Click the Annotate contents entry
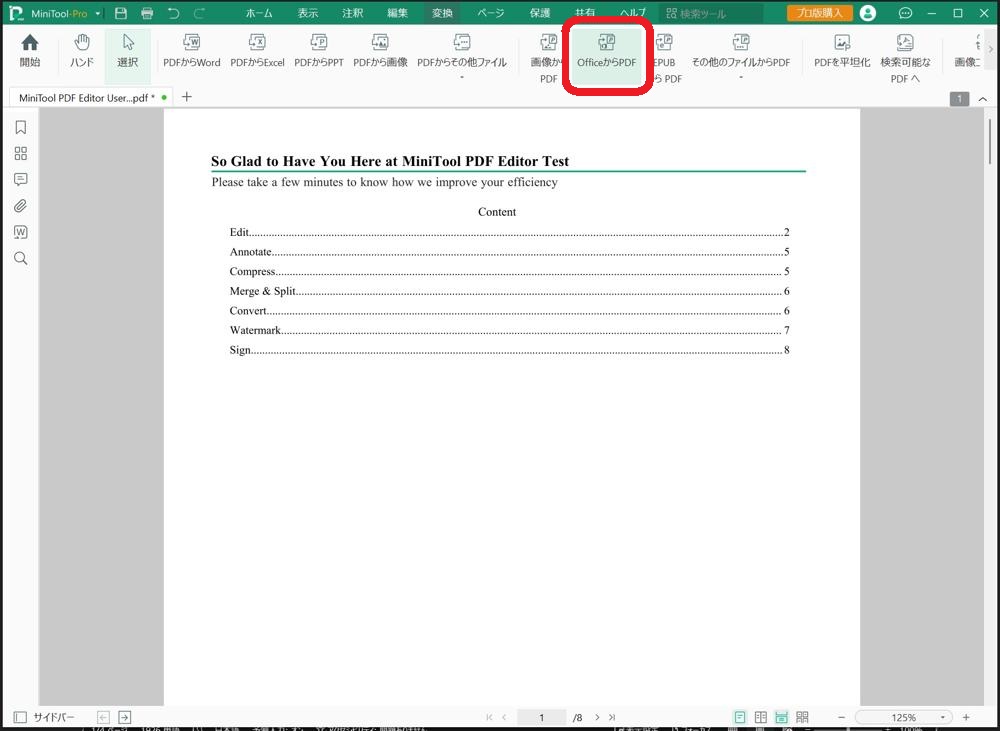 point(510,252)
